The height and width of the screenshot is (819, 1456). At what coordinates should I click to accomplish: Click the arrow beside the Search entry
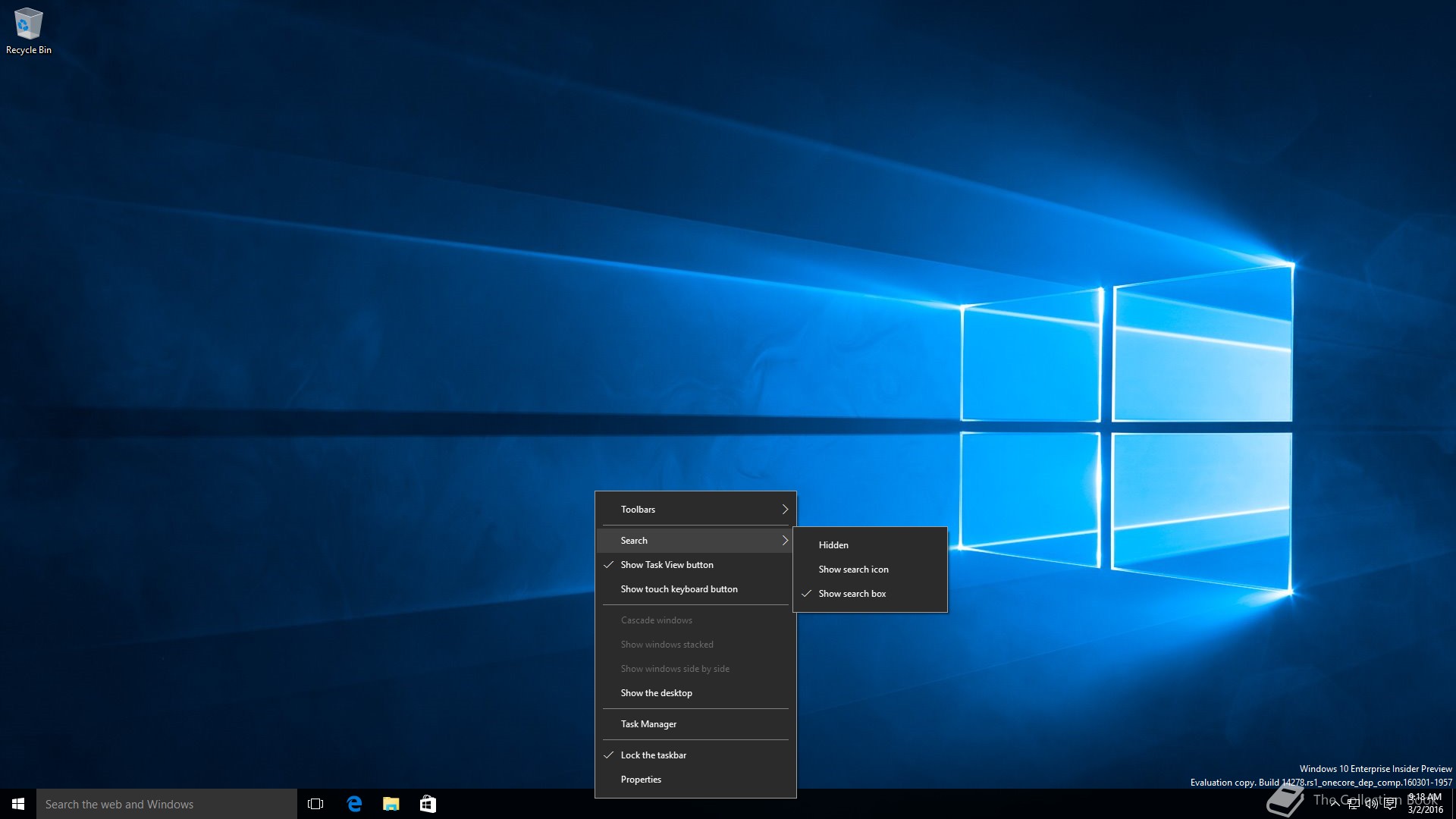click(785, 541)
